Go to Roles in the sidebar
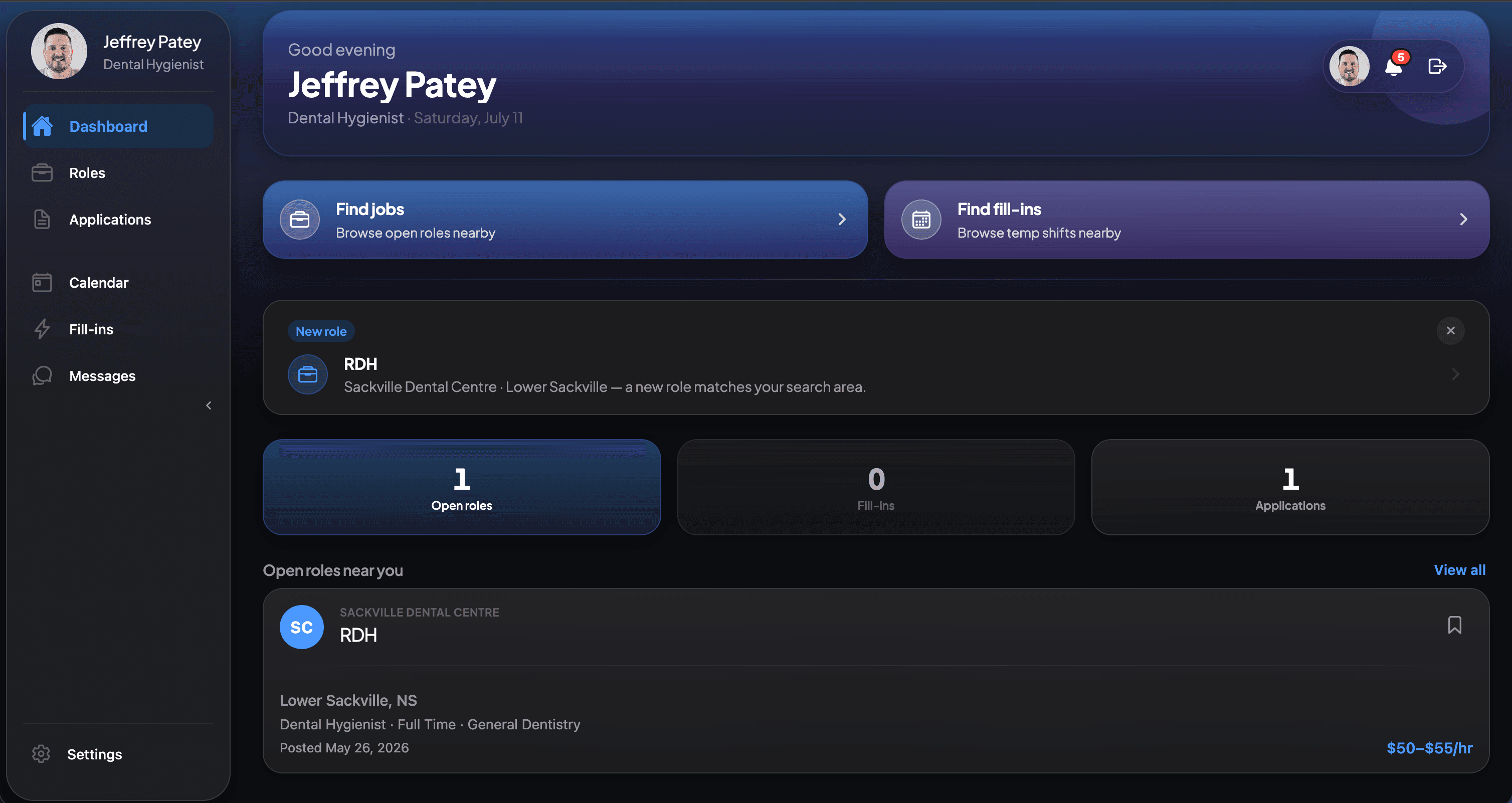Viewport: 1512px width, 803px height. click(x=119, y=173)
